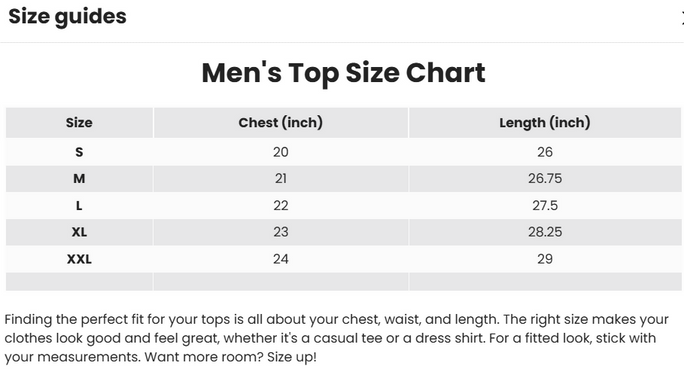The height and width of the screenshot is (378, 684).
Task: Click the fit advice paragraph text
Action: click(x=336, y=338)
